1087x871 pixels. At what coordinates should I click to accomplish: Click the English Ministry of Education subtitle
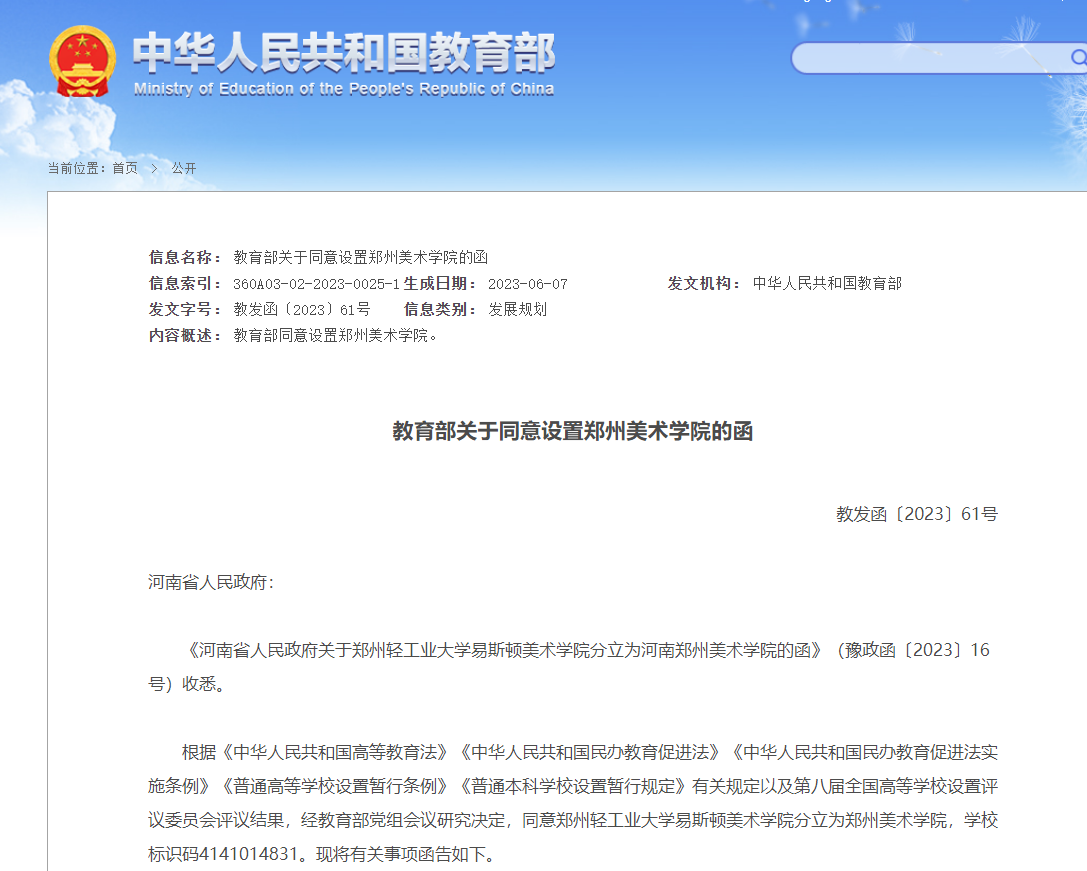coord(343,89)
